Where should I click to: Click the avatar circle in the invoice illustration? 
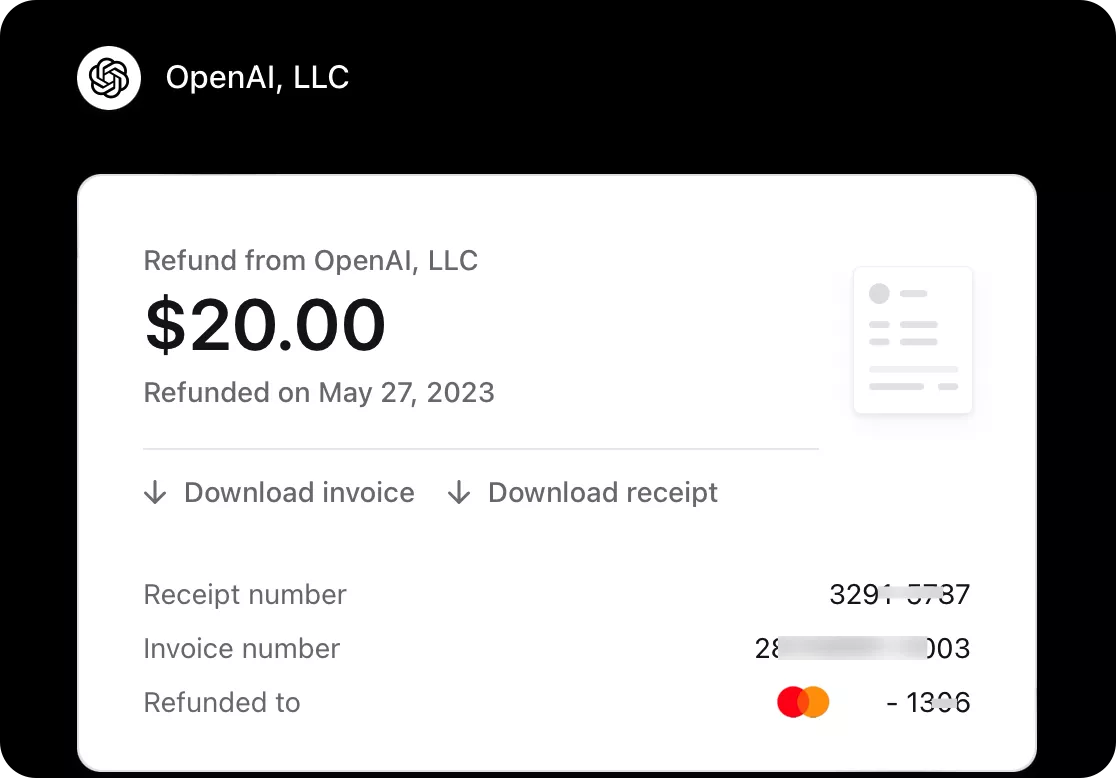879,294
